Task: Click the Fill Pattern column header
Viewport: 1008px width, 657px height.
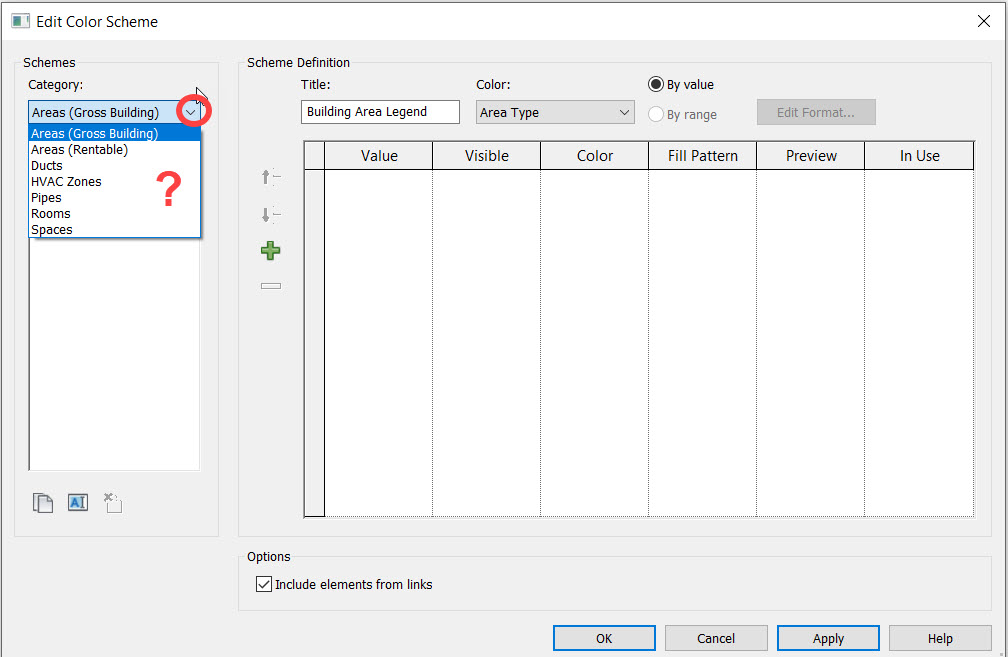Action: [701, 155]
